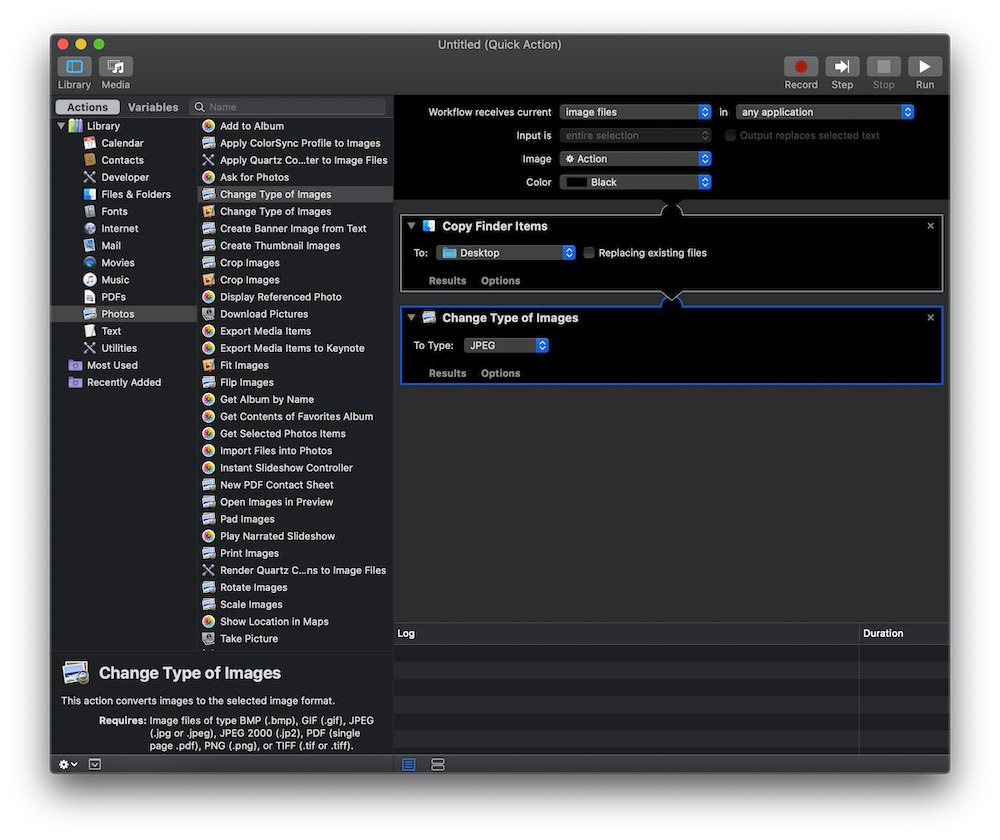
Task: Click the Step toolbar icon
Action: pyautogui.click(x=842, y=67)
